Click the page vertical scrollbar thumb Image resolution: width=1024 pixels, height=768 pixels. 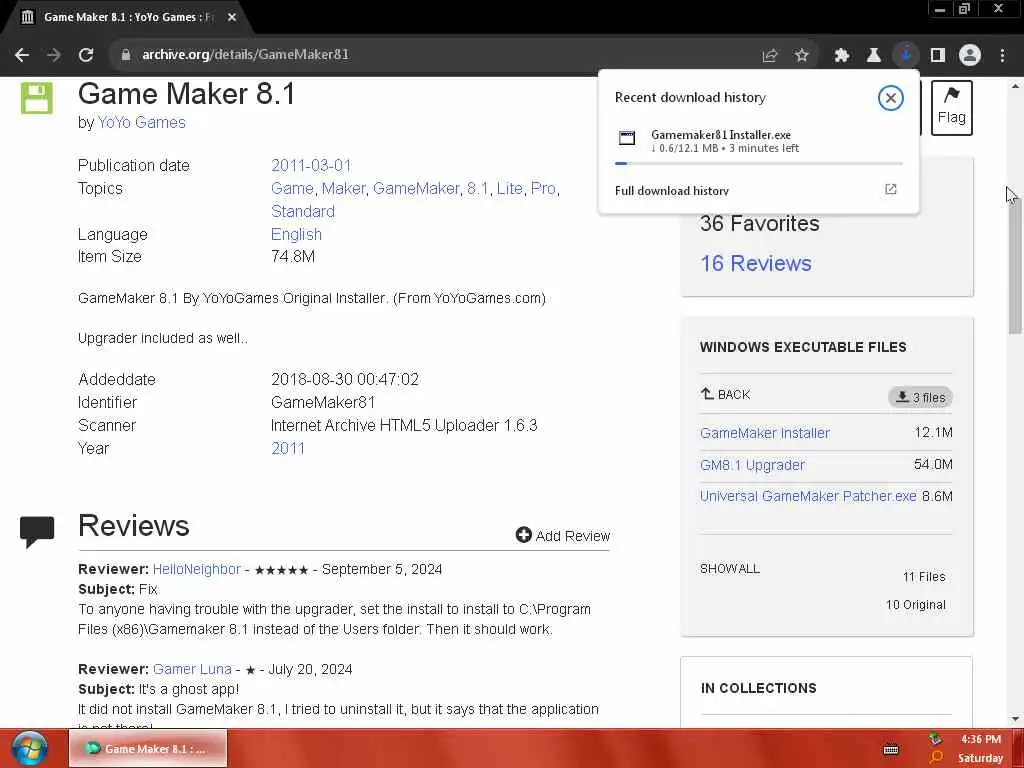pyautogui.click(x=1014, y=264)
